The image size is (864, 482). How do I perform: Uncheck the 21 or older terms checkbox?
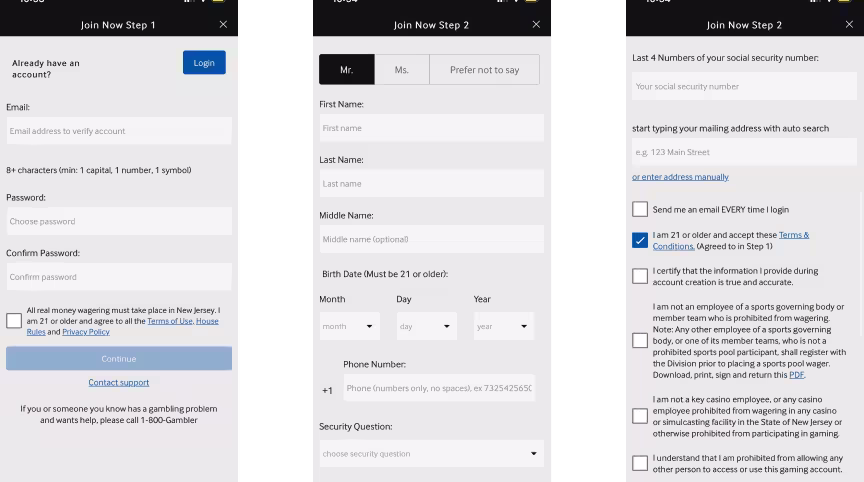pyautogui.click(x=640, y=240)
